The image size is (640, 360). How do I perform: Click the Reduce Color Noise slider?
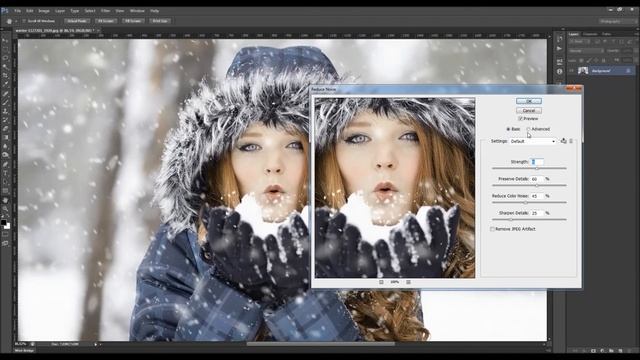point(529,202)
